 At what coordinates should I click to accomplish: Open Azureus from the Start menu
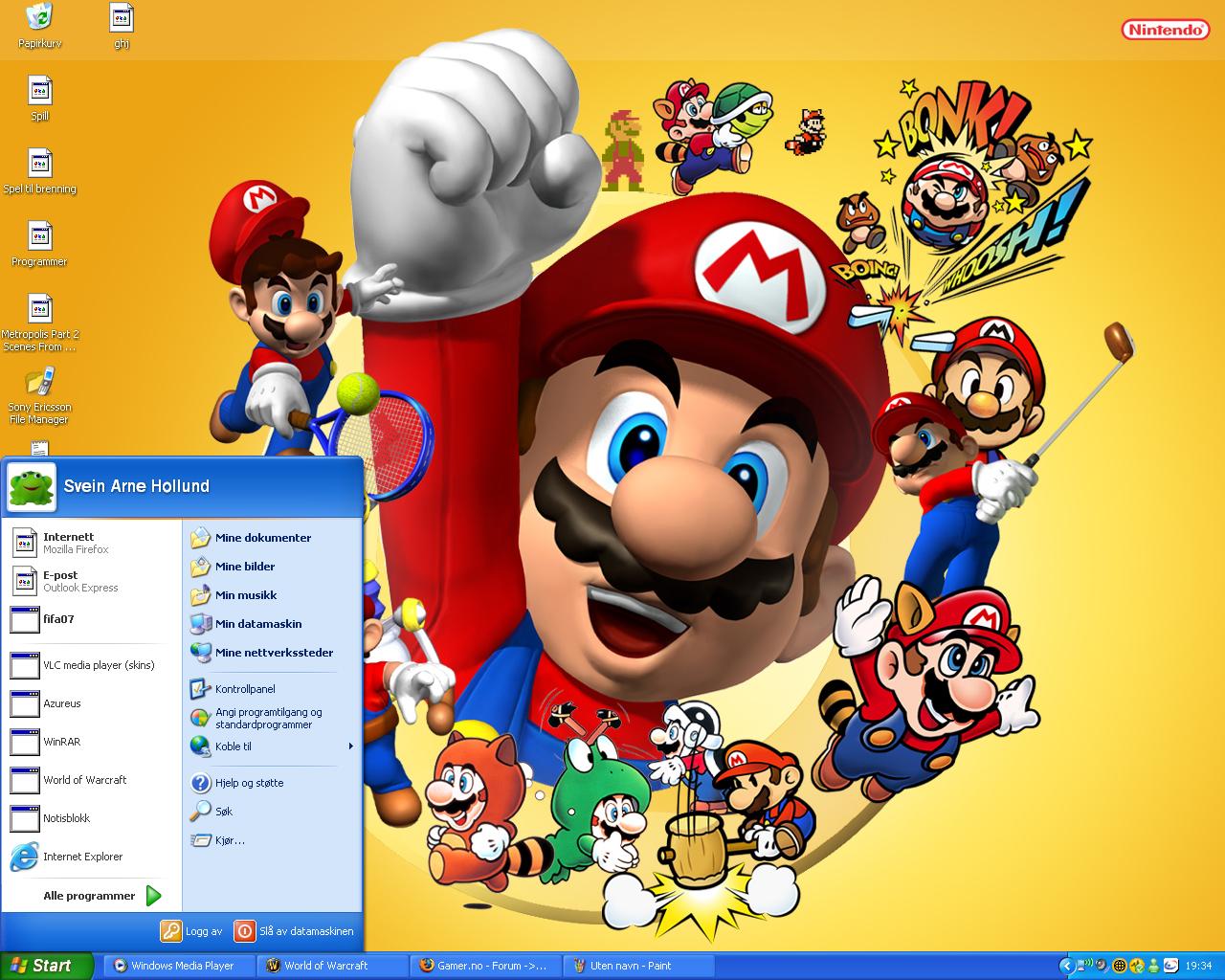(92, 703)
